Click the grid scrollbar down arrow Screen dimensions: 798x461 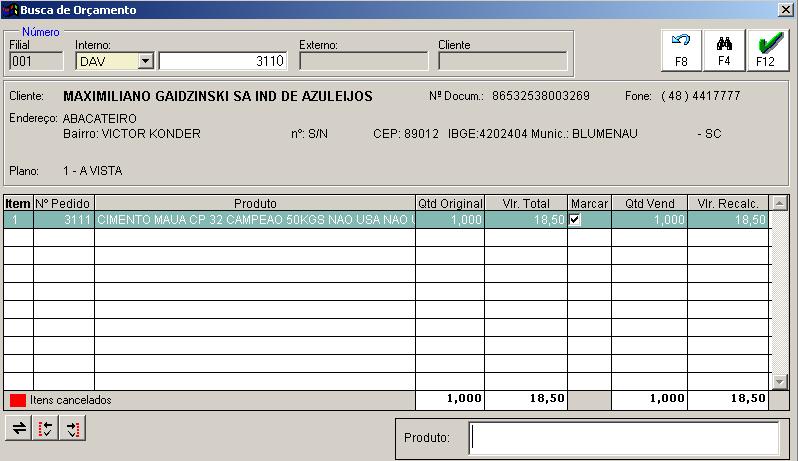pyautogui.click(x=779, y=381)
